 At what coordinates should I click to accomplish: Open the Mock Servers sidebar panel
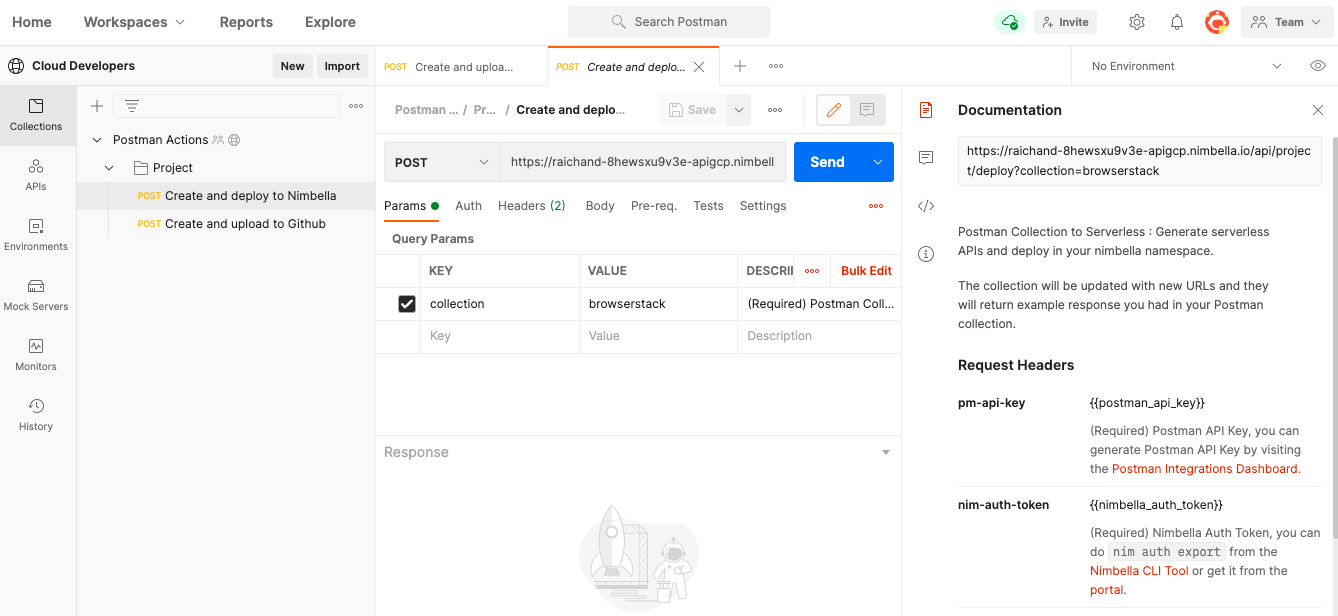[36, 295]
